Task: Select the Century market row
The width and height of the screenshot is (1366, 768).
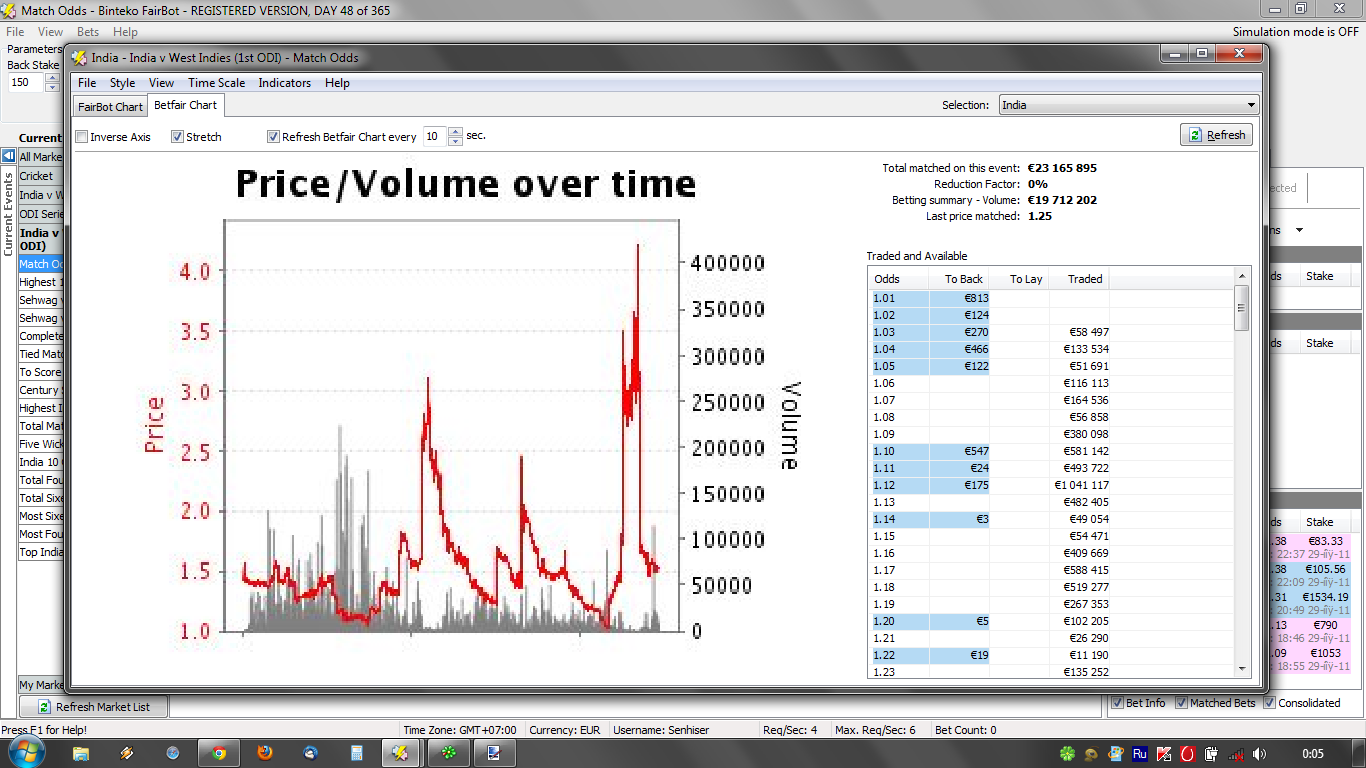Action: (40, 390)
